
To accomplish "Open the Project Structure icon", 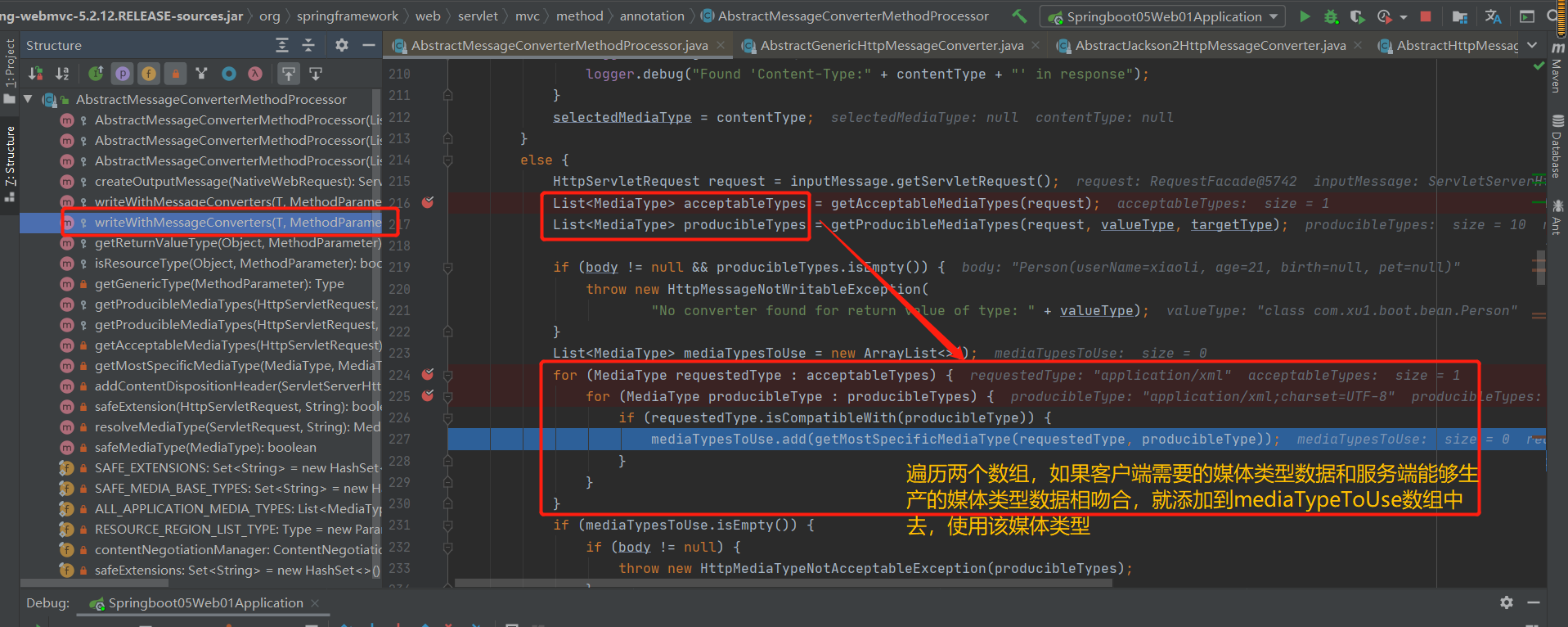I will pyautogui.click(x=1460, y=16).
